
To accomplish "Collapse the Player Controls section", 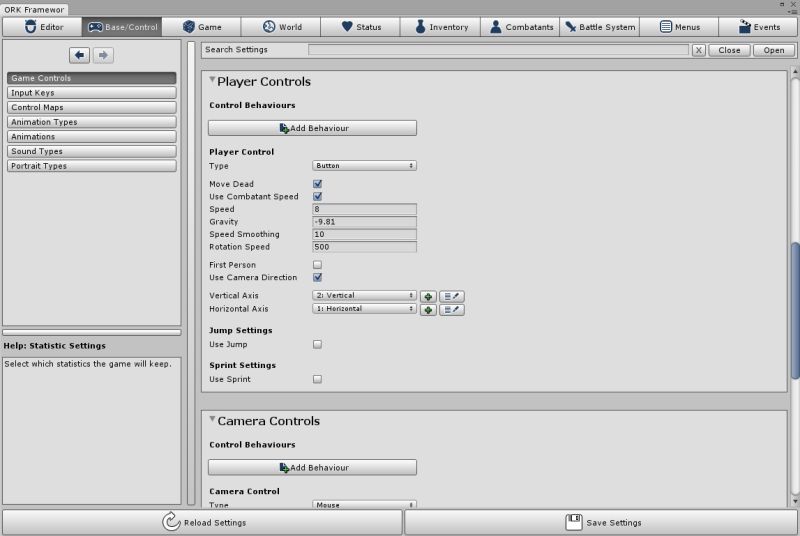I will tap(212, 81).
